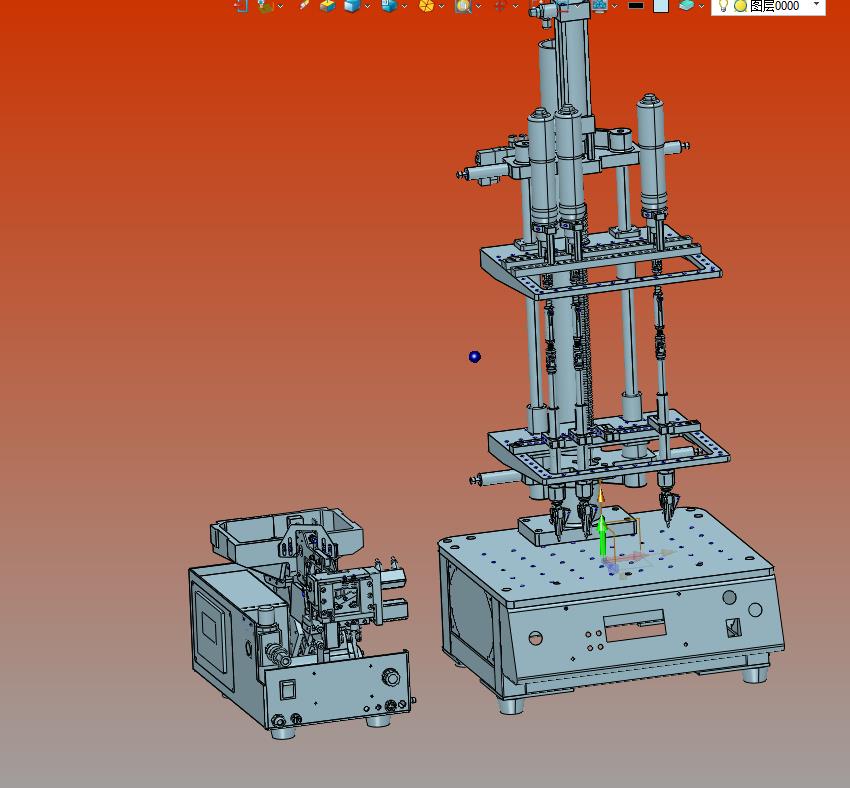
Task: Click the shaded blue cube view icon
Action: coord(352,5)
